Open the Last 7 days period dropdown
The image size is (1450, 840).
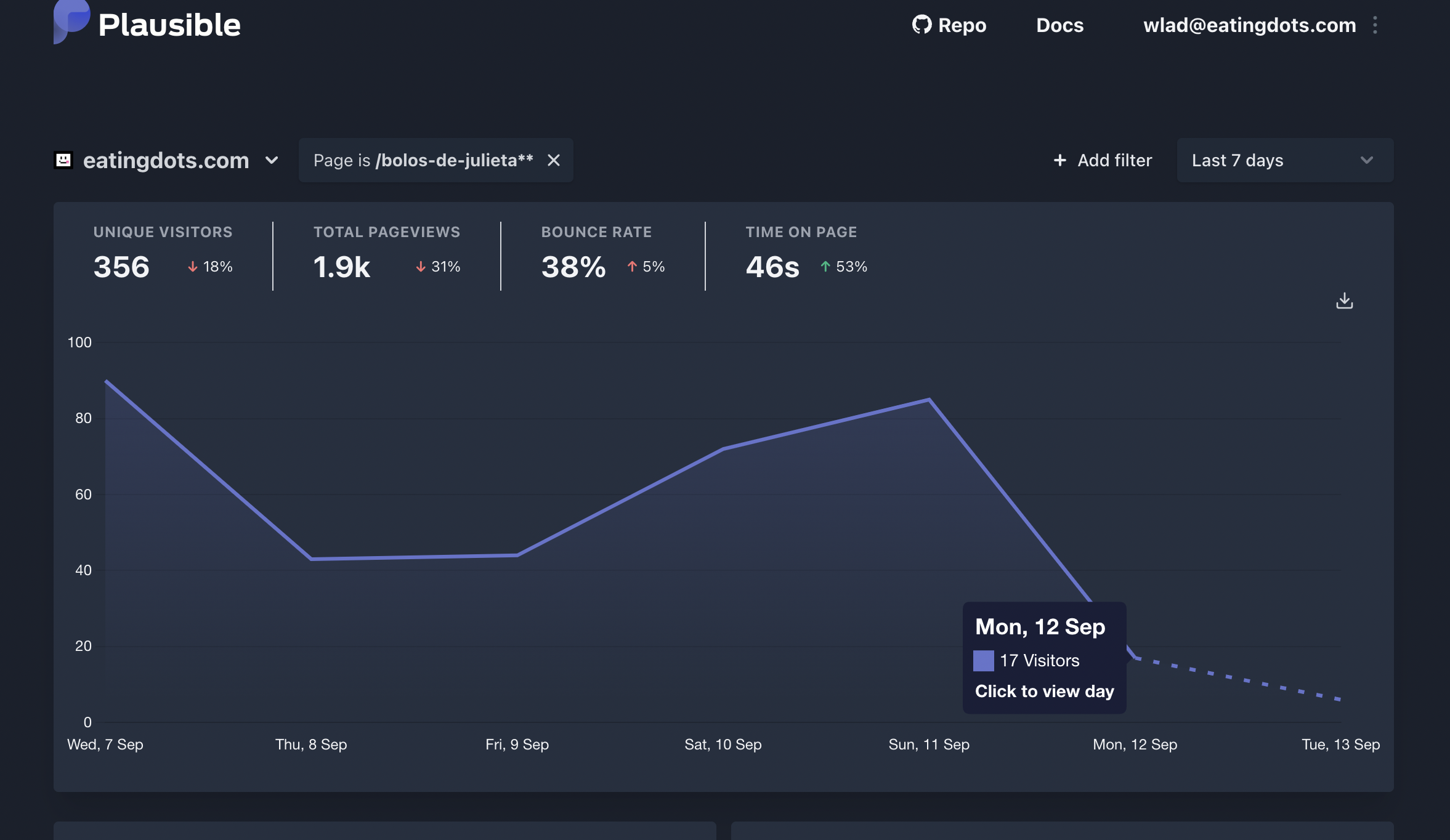pos(1284,160)
